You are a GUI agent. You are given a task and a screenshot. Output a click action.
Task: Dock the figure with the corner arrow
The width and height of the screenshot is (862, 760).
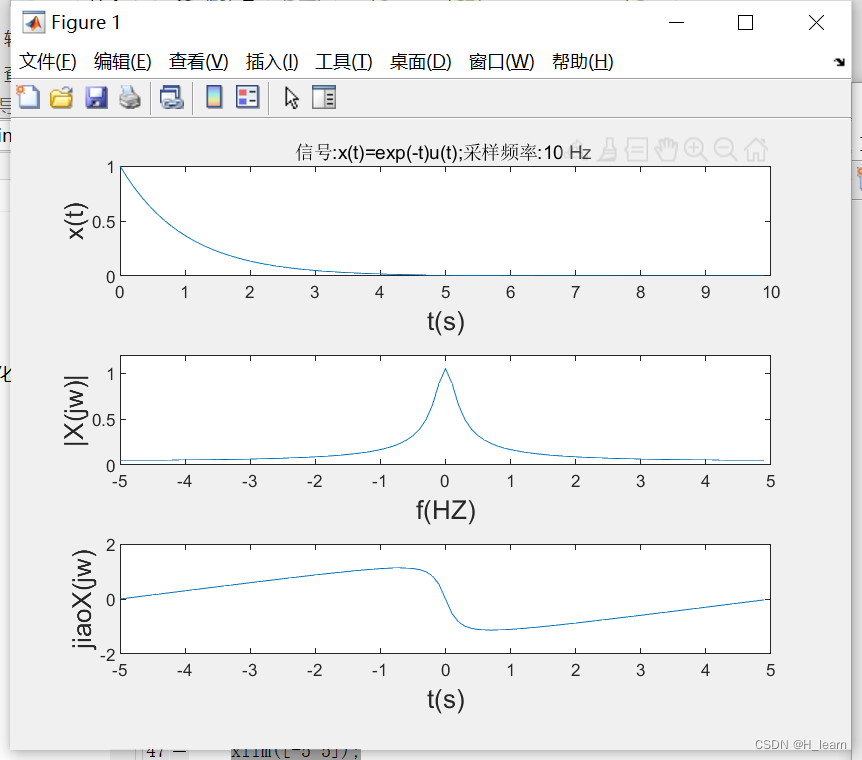coord(839,62)
